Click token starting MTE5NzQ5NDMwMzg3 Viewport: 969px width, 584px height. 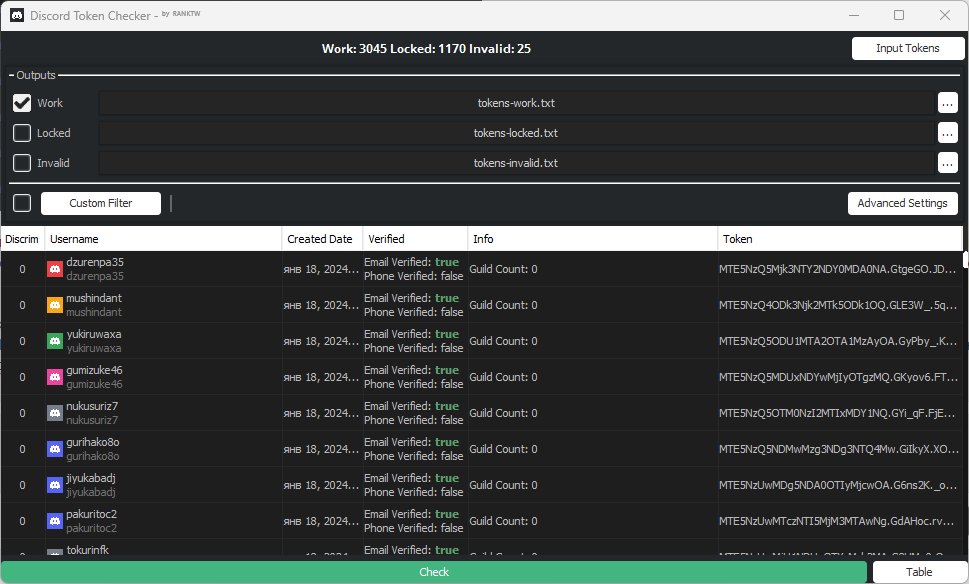click(x=837, y=449)
